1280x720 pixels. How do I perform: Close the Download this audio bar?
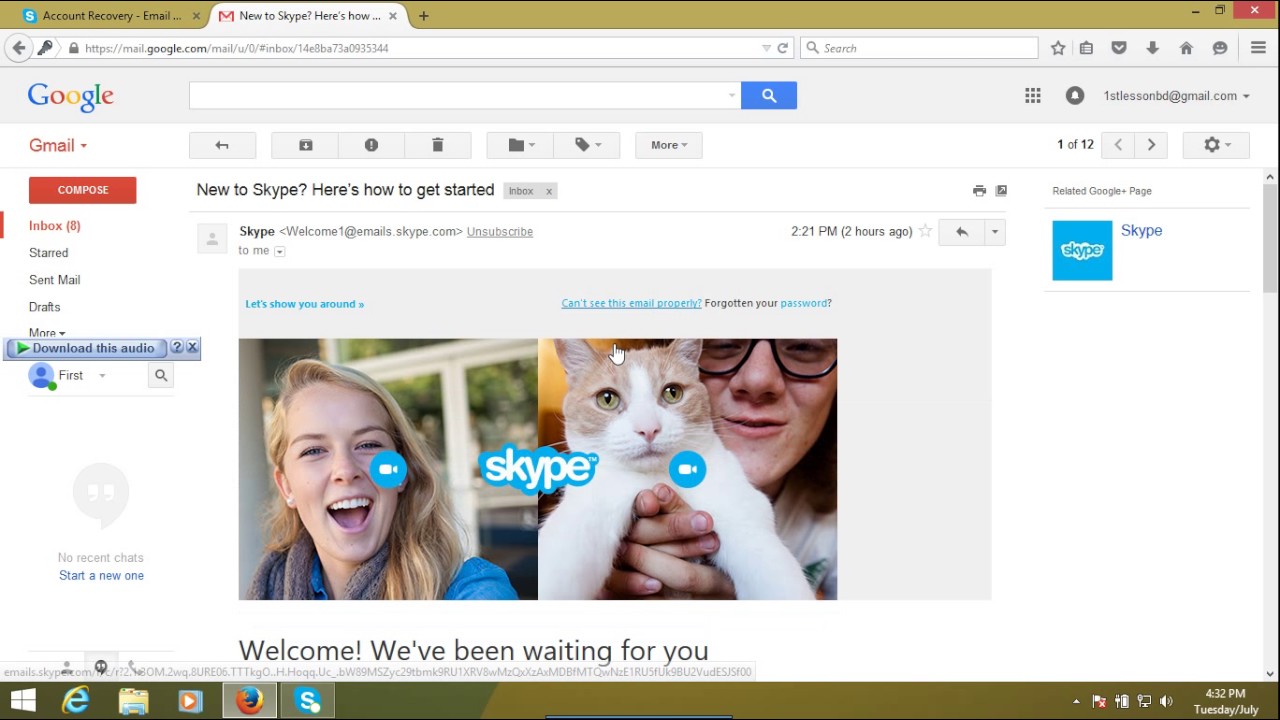(x=192, y=347)
